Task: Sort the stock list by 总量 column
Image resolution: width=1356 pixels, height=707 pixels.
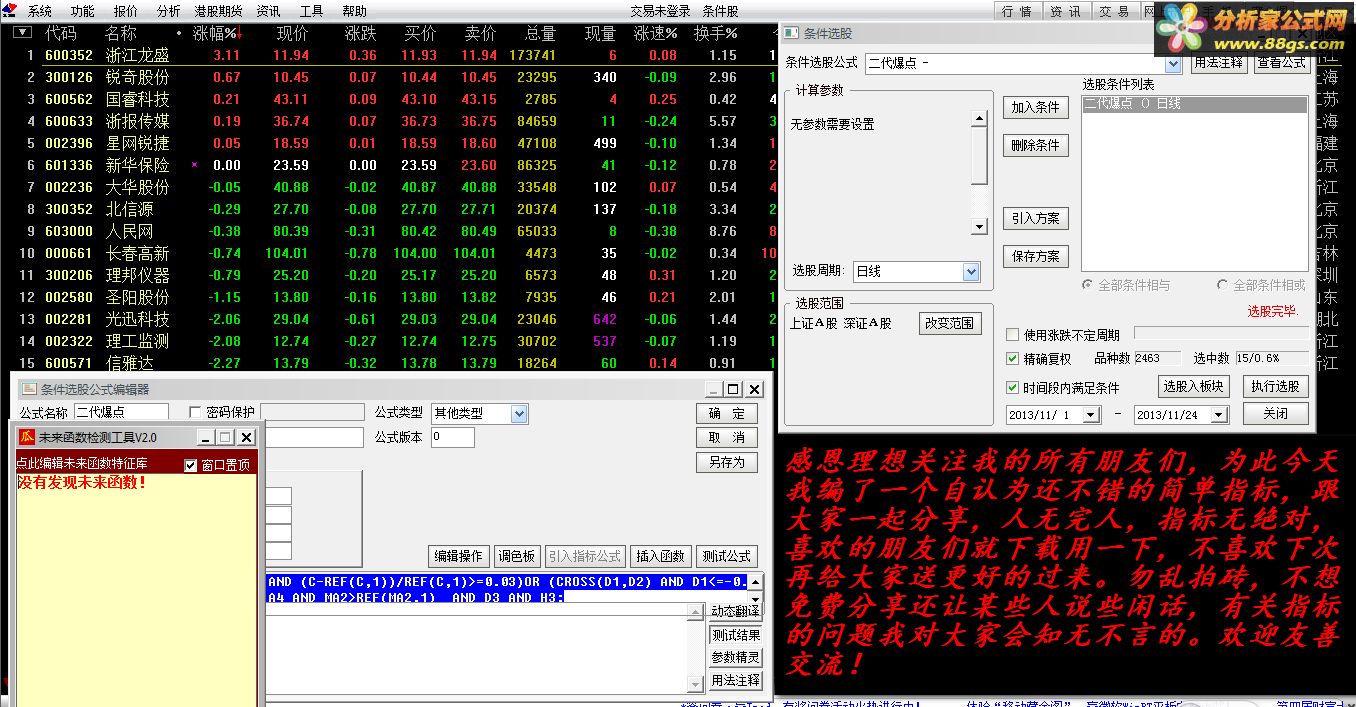Action: click(x=539, y=33)
